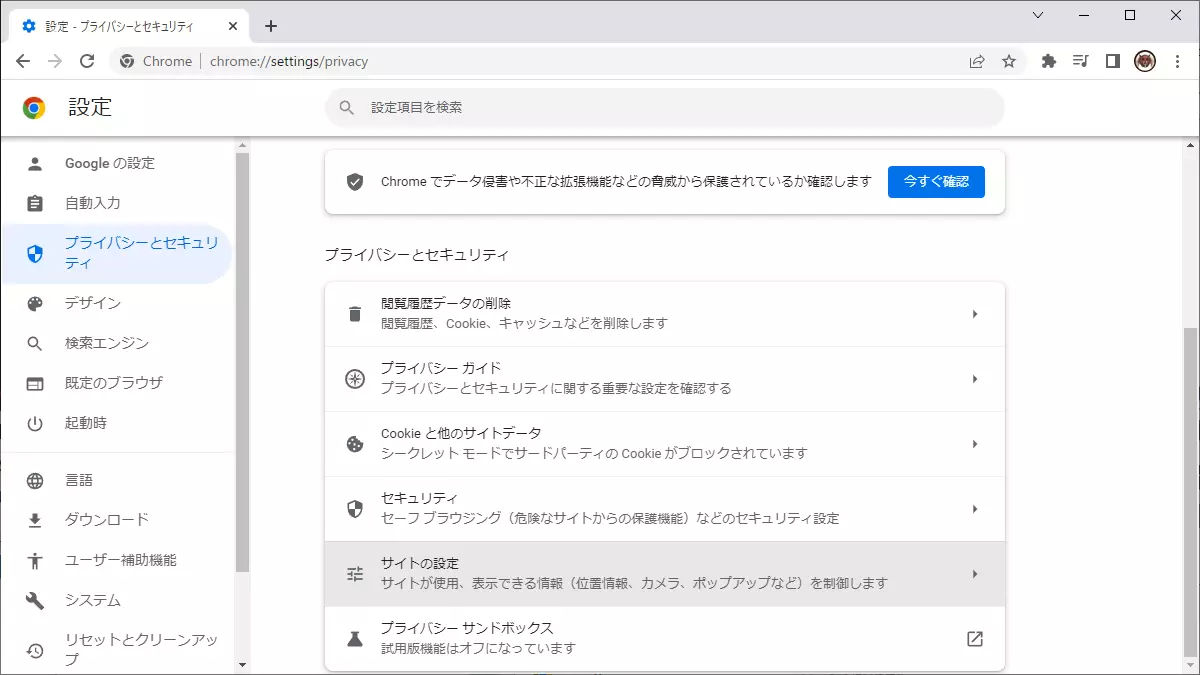Open the media control icon in toolbar
Screen dimensions: 1200x675
coord(1080,61)
